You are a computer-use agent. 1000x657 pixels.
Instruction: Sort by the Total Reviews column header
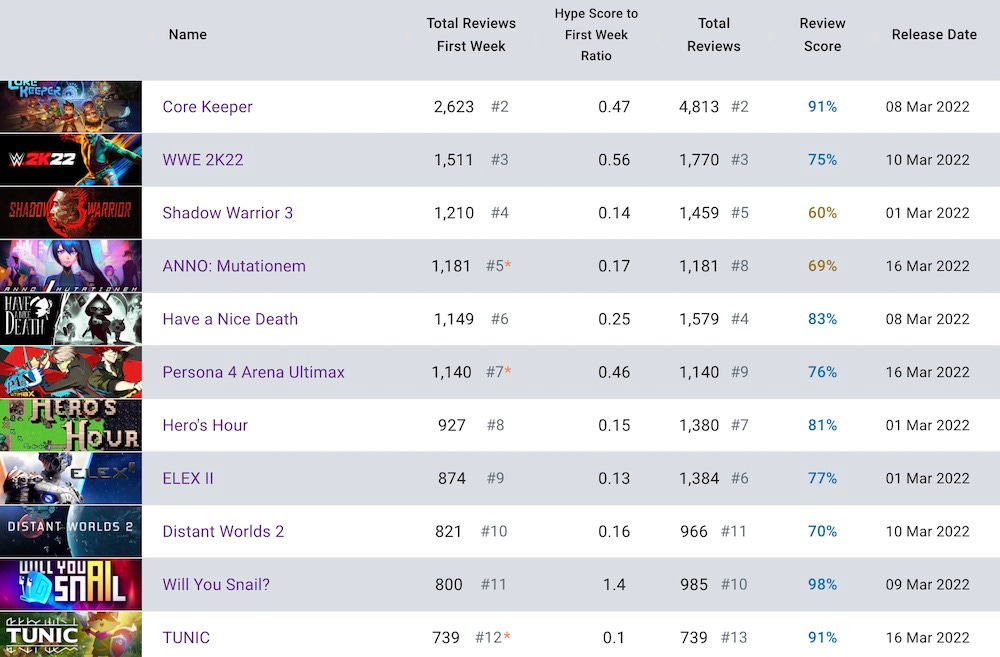(714, 34)
